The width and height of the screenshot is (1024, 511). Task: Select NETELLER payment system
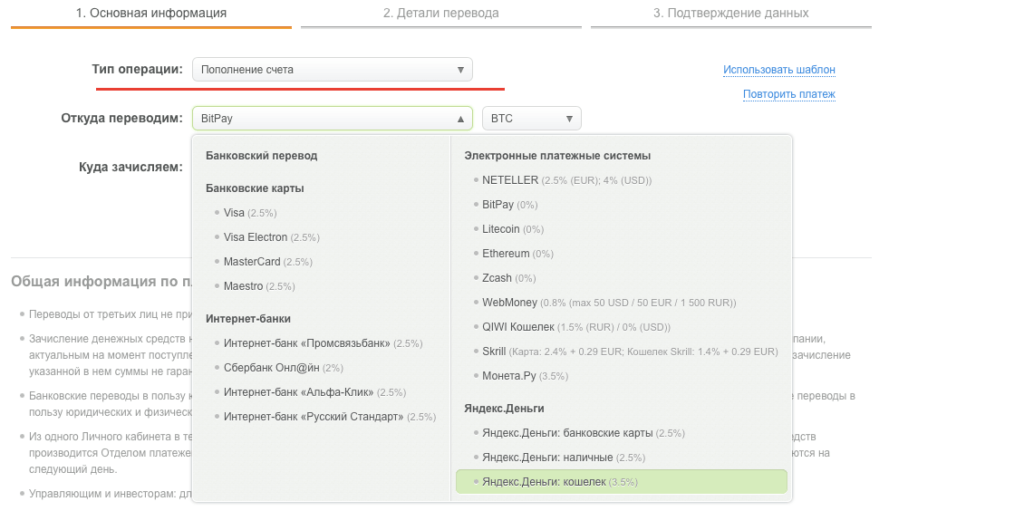(x=510, y=180)
